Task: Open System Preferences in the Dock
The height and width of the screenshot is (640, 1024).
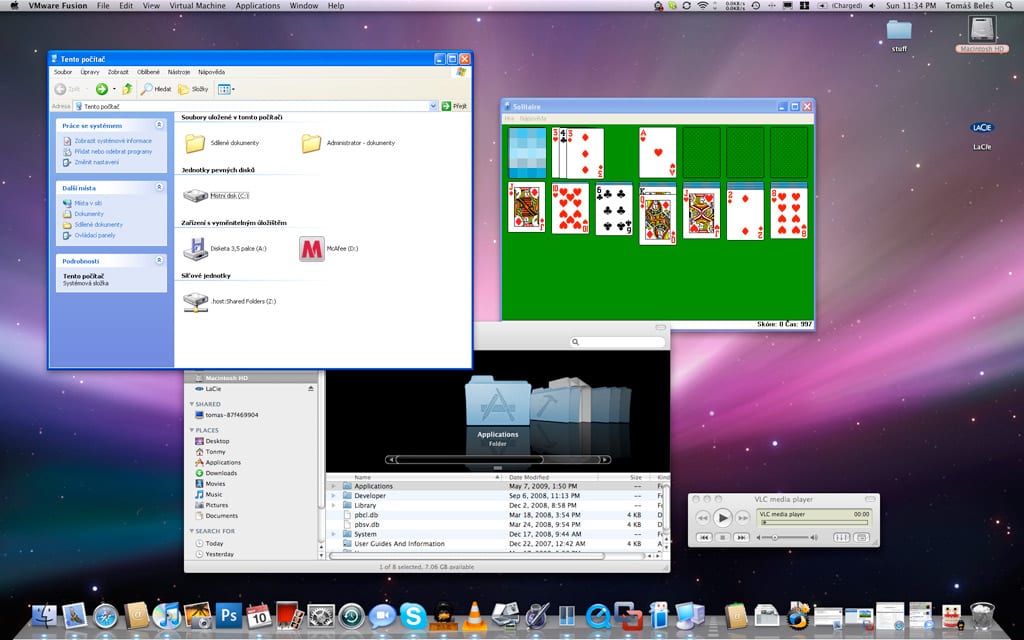Action: [321, 615]
